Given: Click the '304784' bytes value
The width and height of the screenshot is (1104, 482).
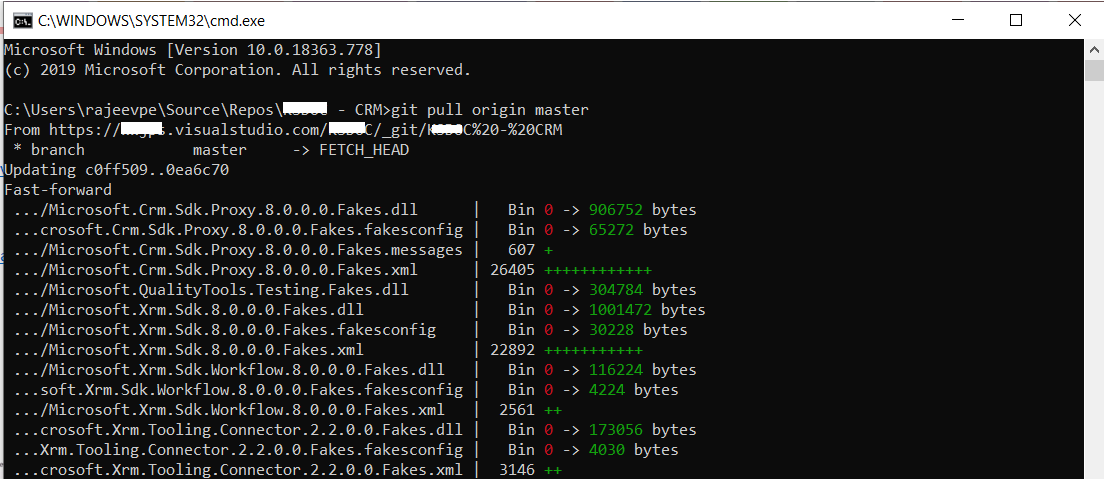Looking at the screenshot, I should point(617,290).
